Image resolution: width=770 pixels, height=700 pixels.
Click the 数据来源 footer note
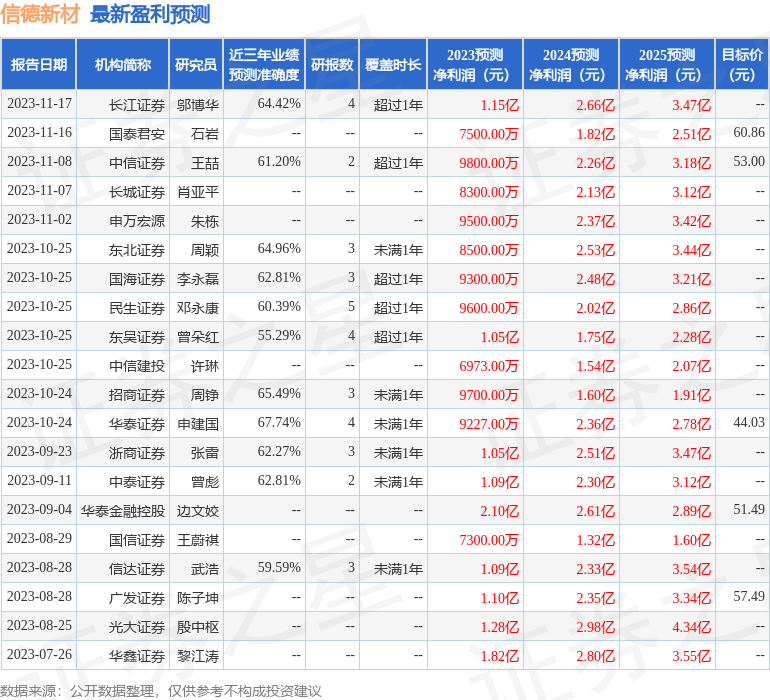point(161,691)
